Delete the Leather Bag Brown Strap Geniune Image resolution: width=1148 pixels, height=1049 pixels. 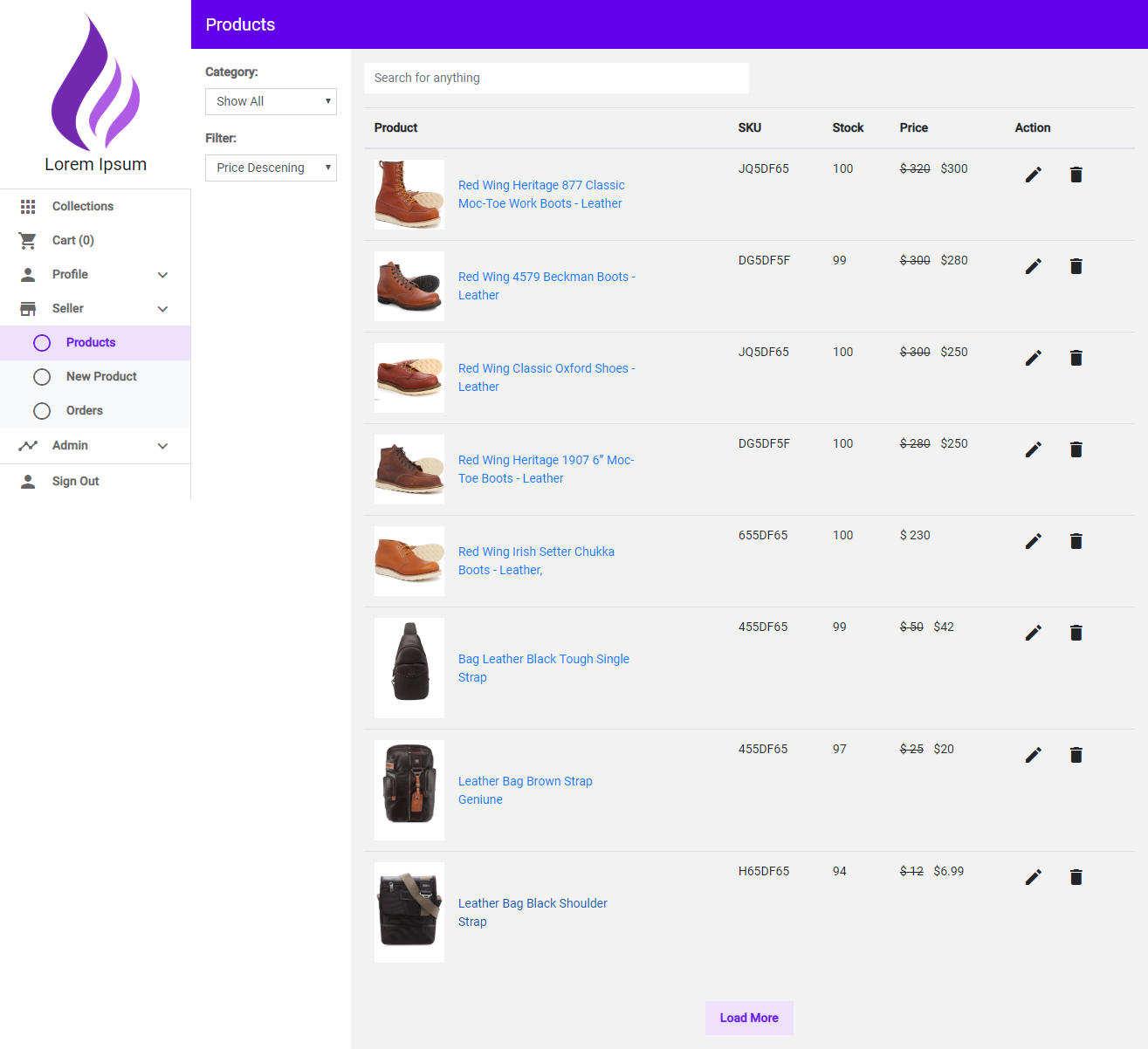(1076, 755)
